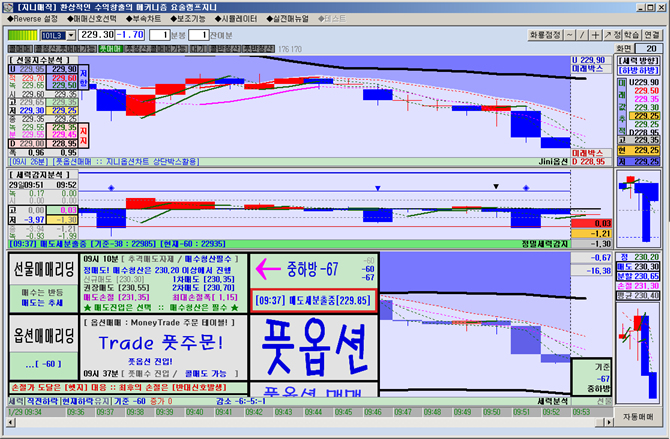
Task: Click the 정 230.20 value
Action: [638, 257]
